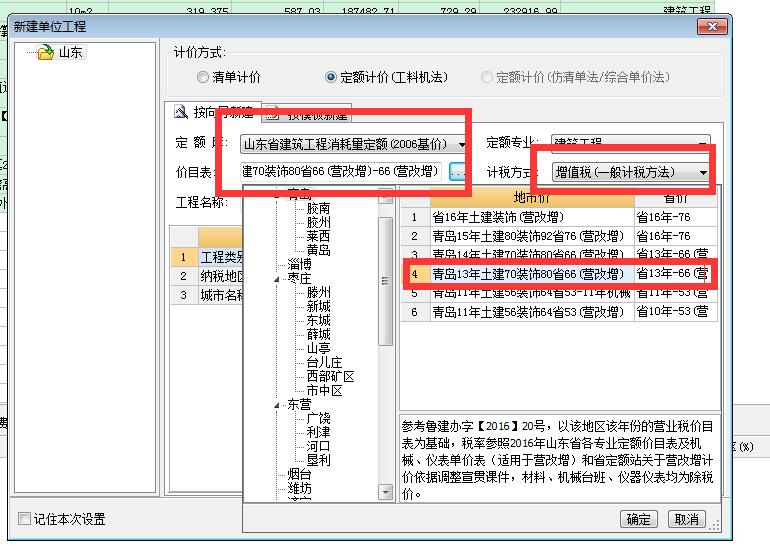The height and width of the screenshot is (546, 770).
Task: Click the 地市价 column header
Action: [x=532, y=197]
